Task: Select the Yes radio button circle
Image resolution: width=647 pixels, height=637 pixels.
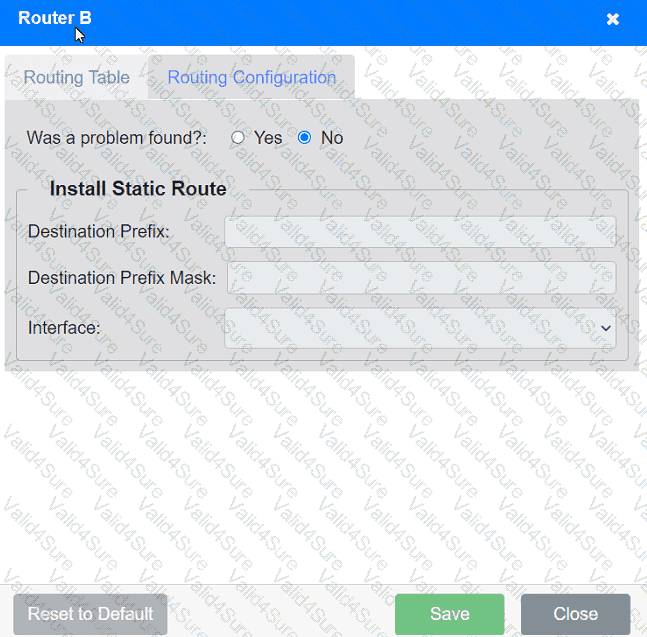Action: (238, 138)
